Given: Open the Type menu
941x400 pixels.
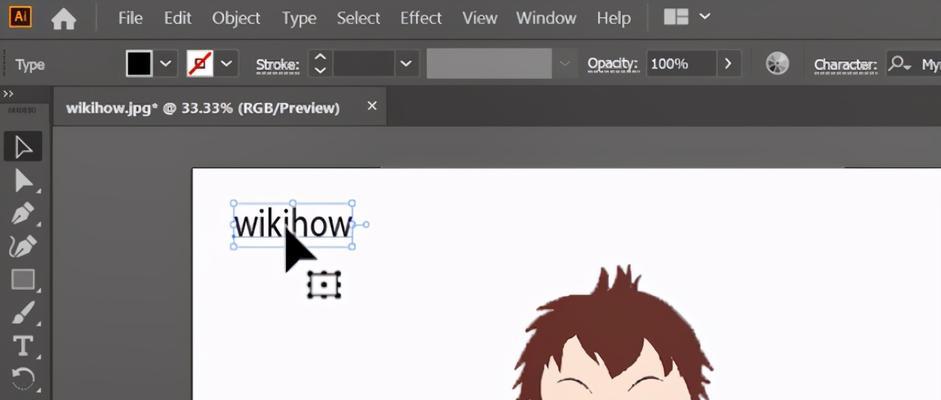Looking at the screenshot, I should 299,19.
